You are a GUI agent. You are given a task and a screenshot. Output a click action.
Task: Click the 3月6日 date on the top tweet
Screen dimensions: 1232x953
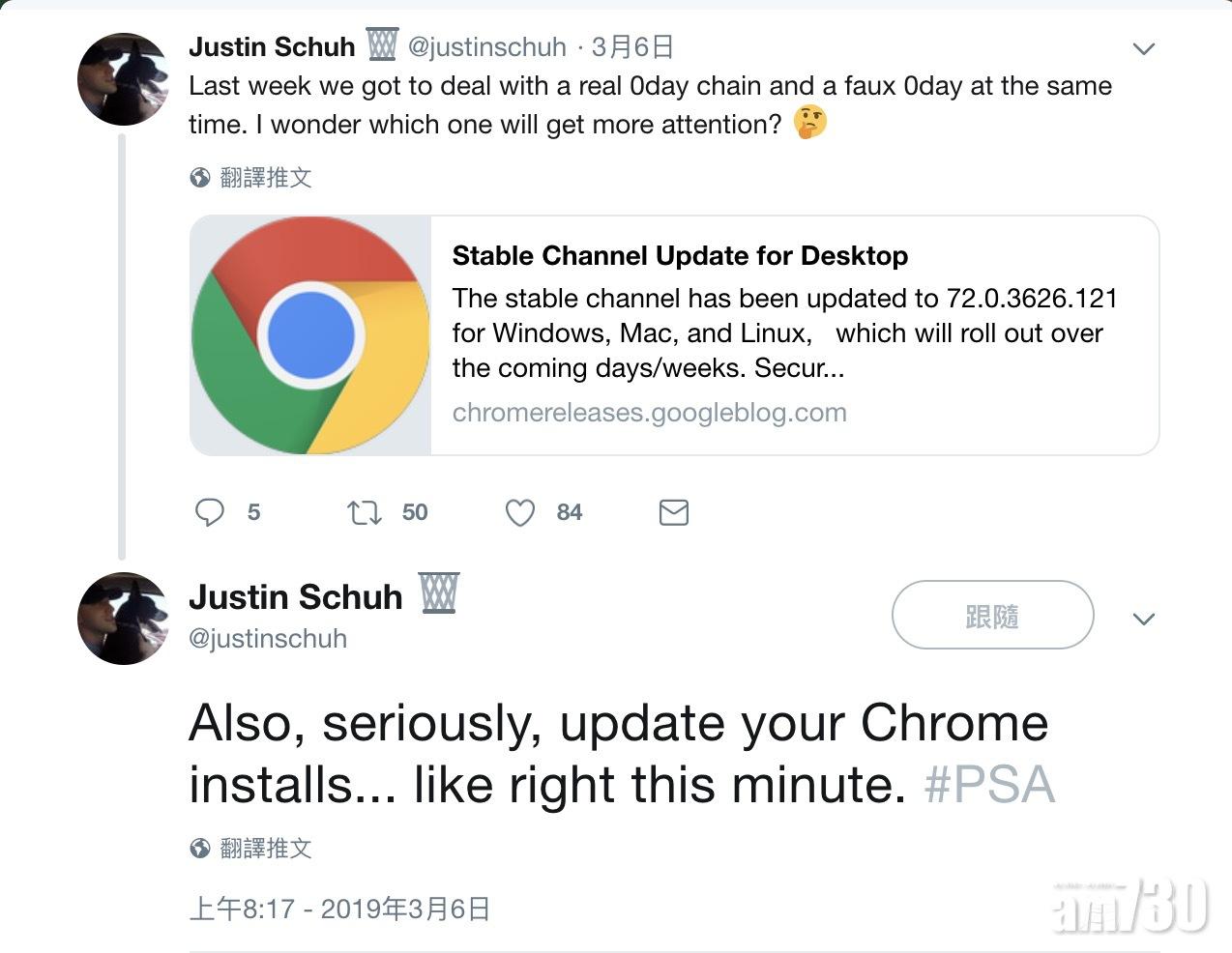pos(633,46)
